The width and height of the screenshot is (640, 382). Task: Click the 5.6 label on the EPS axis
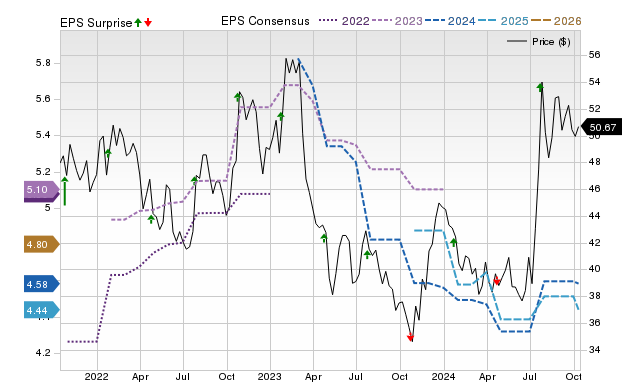click(43, 99)
